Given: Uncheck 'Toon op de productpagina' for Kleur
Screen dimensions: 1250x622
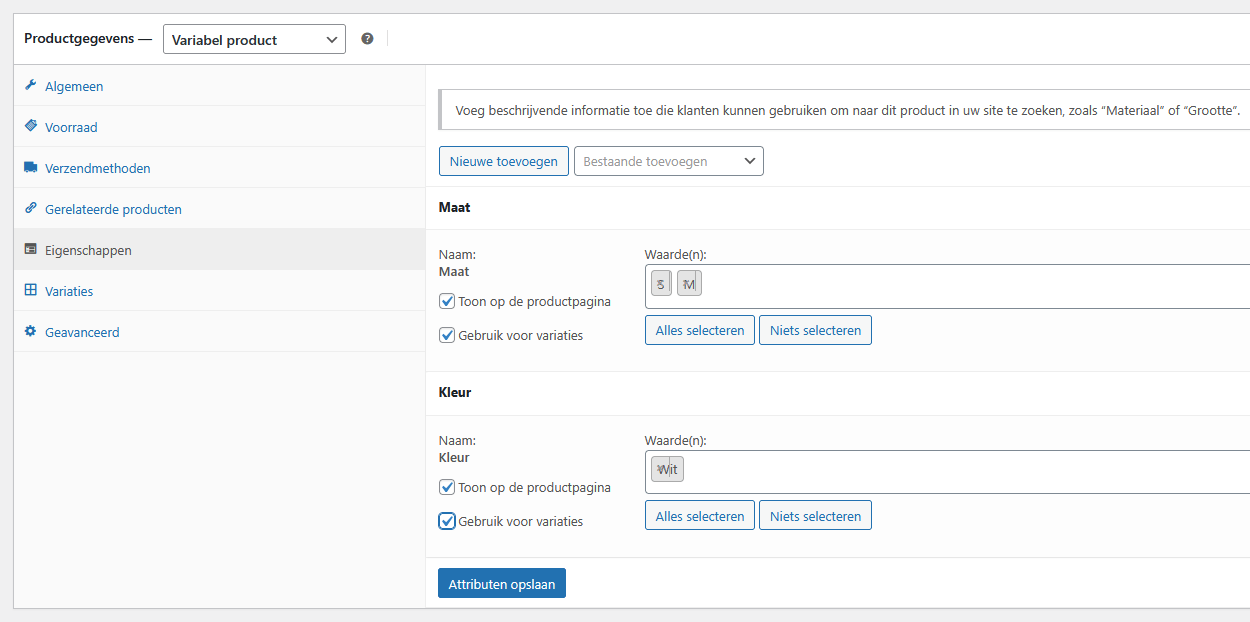Looking at the screenshot, I should [447, 487].
